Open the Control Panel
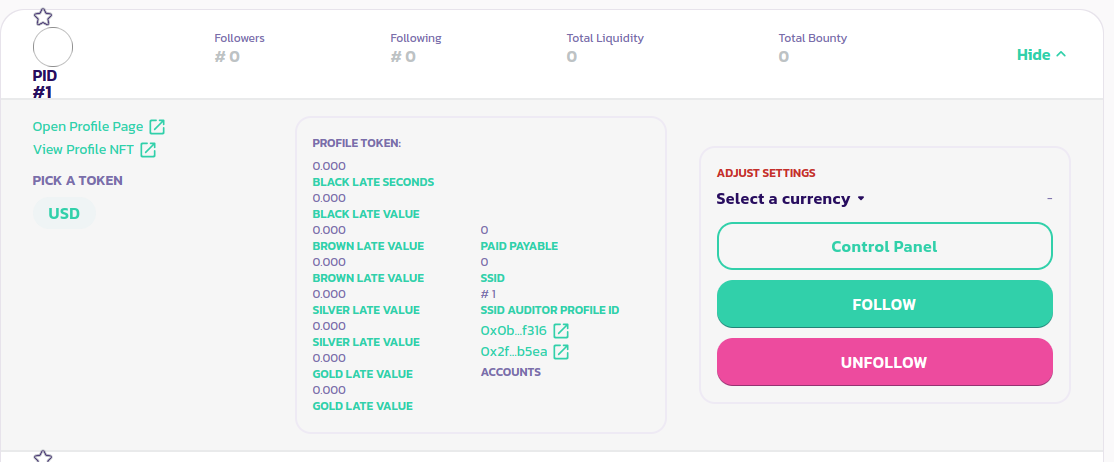1114x462 pixels. [884, 246]
